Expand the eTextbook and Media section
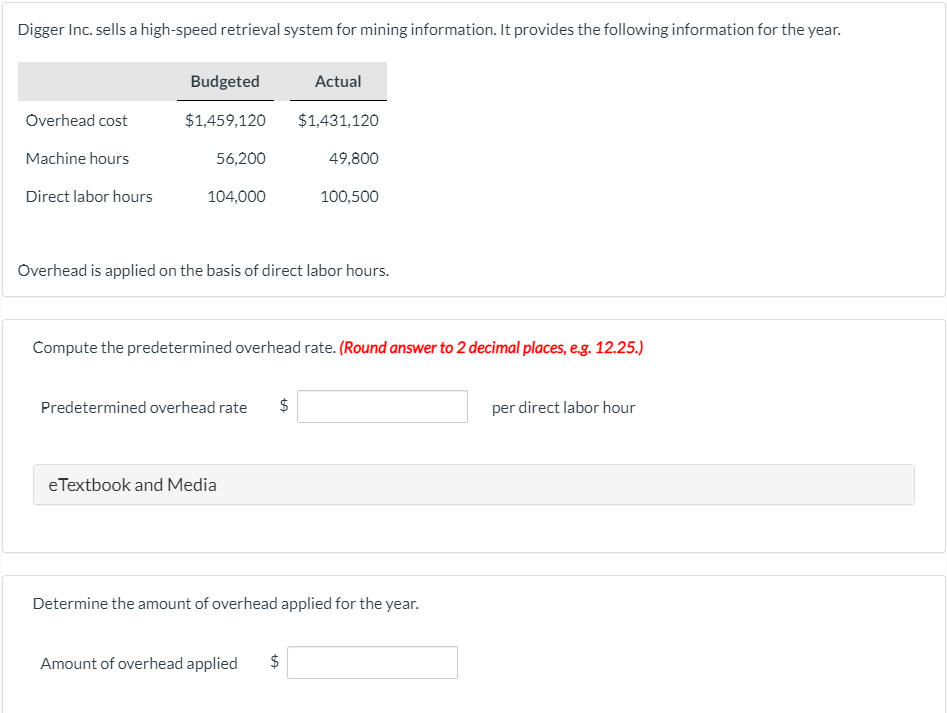947x713 pixels. tap(474, 484)
